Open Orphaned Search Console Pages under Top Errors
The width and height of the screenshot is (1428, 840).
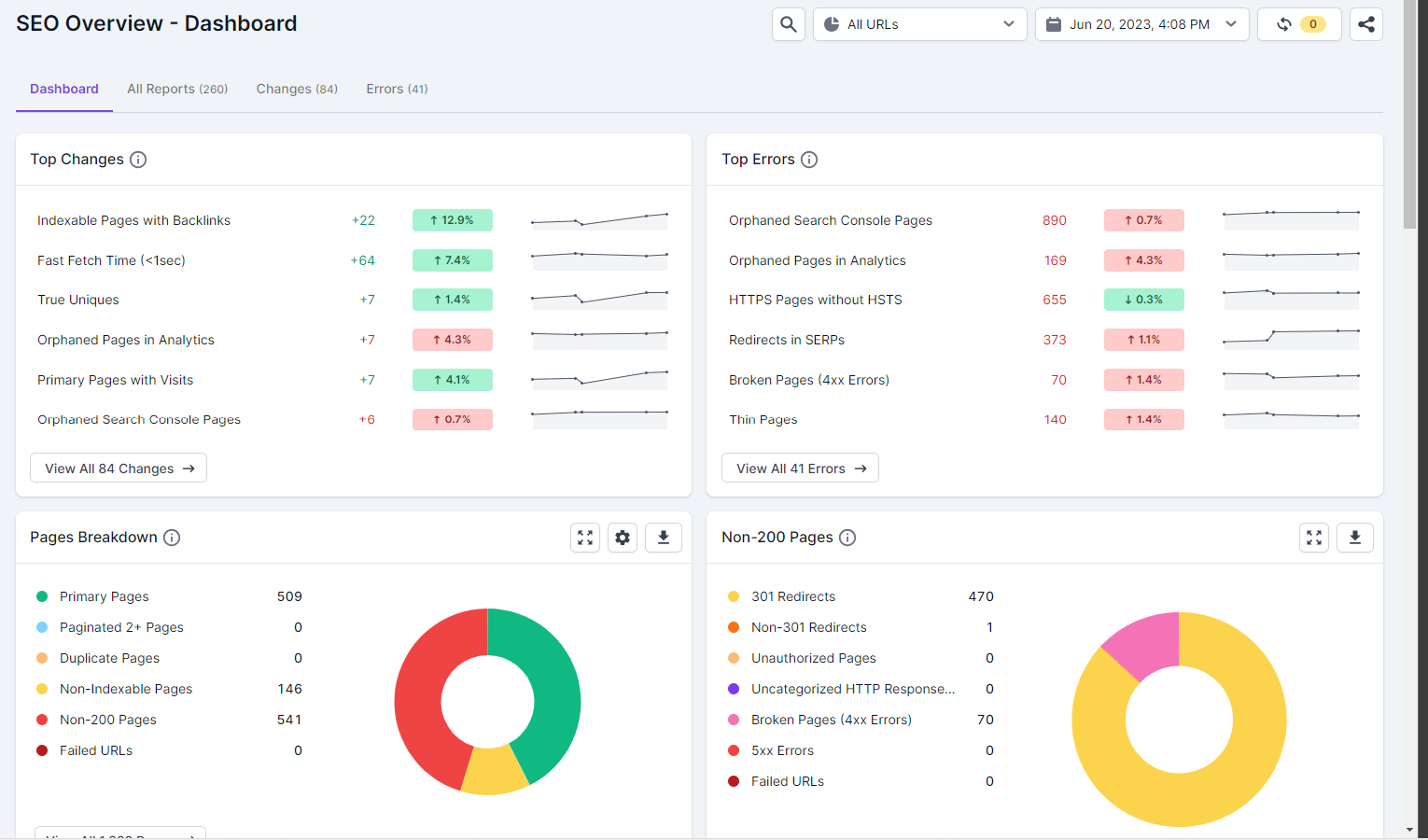coord(831,220)
